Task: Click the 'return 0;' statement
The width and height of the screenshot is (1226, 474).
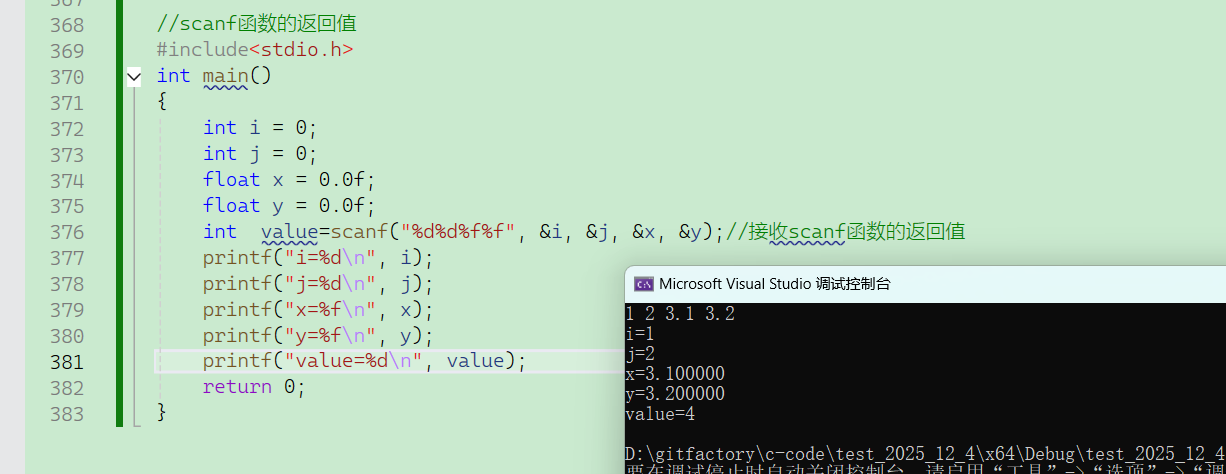Action: pyautogui.click(x=254, y=388)
